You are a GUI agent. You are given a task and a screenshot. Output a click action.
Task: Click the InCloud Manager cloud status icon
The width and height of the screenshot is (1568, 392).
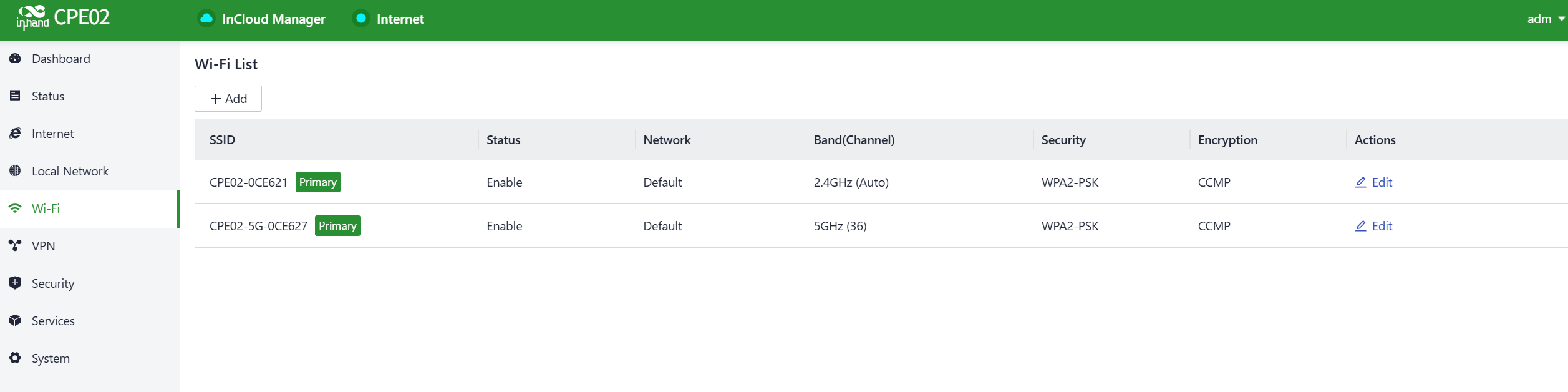tap(206, 19)
